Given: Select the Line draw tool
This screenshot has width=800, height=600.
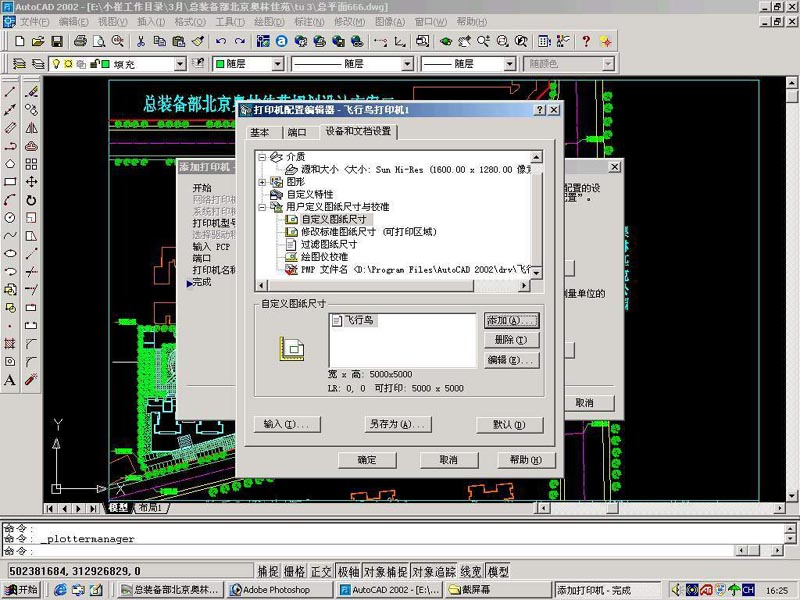Looking at the screenshot, I should point(10,92).
